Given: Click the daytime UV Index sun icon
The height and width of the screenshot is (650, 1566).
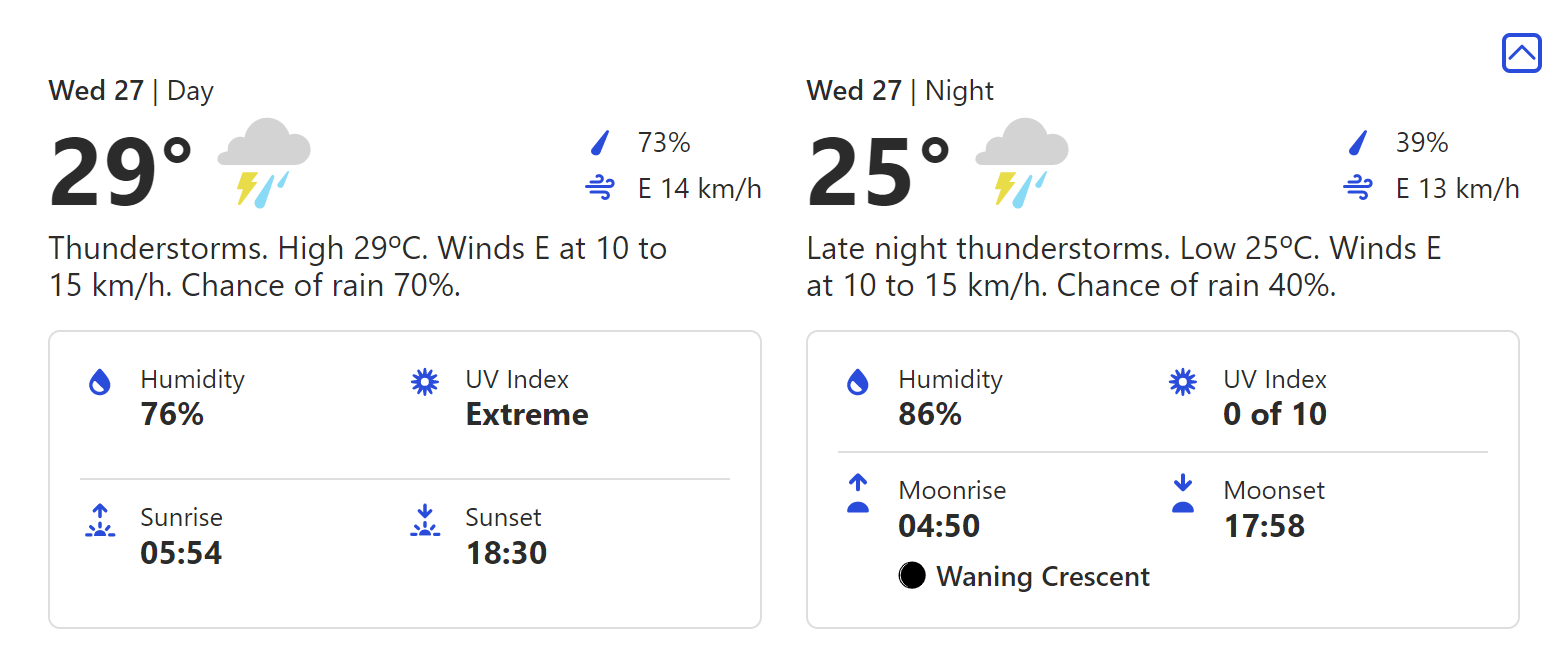Looking at the screenshot, I should [x=425, y=382].
